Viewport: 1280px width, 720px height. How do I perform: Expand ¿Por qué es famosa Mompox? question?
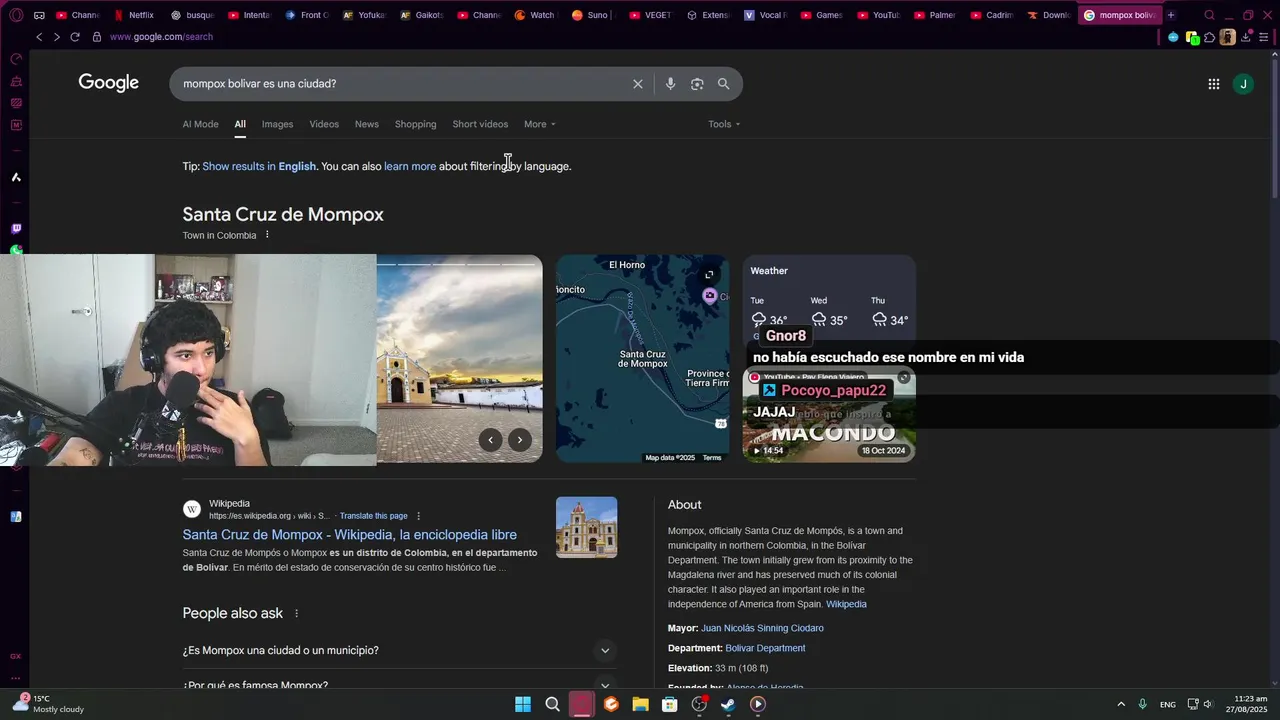click(x=398, y=685)
